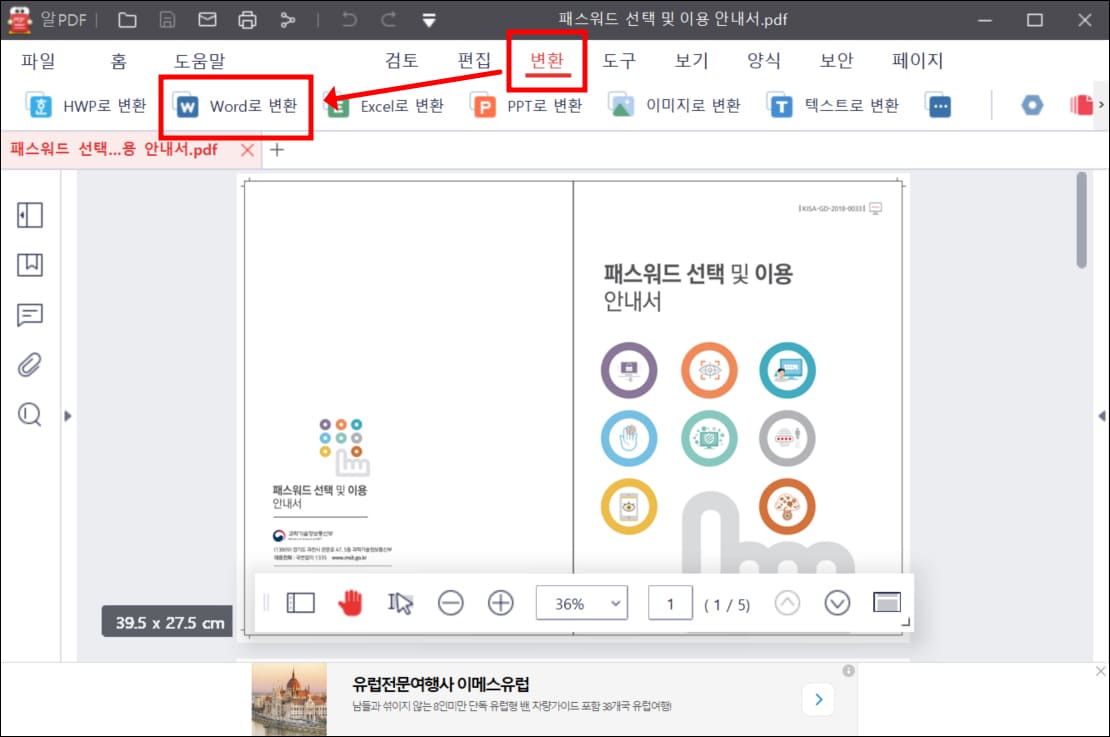Open the Attachments panel with paperclip icon
Viewport: 1110px width, 737px height.
[x=30, y=364]
